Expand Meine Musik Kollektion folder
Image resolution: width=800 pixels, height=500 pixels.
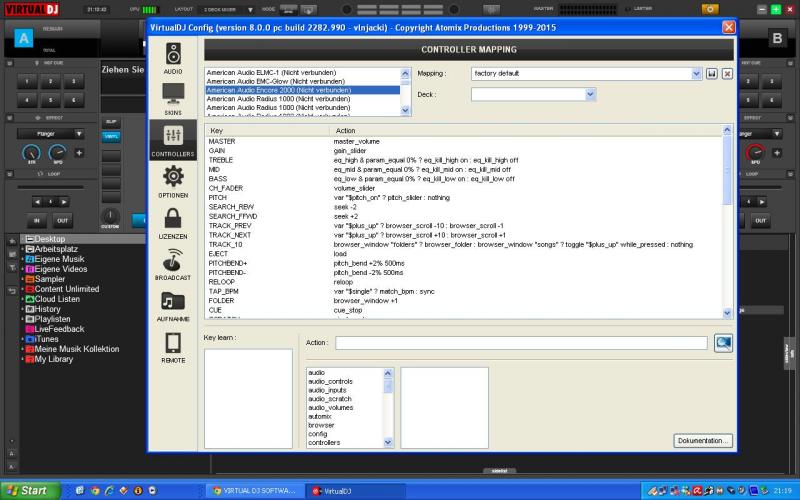pyautogui.click(x=22, y=349)
